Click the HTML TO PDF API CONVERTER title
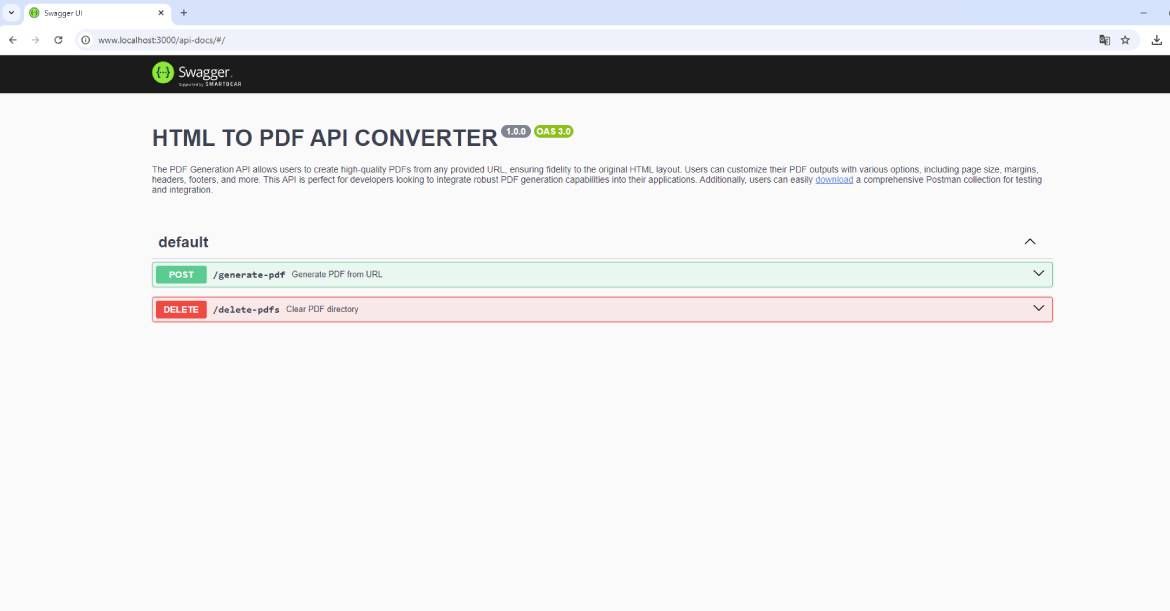This screenshot has height=611, width=1170. tap(325, 138)
